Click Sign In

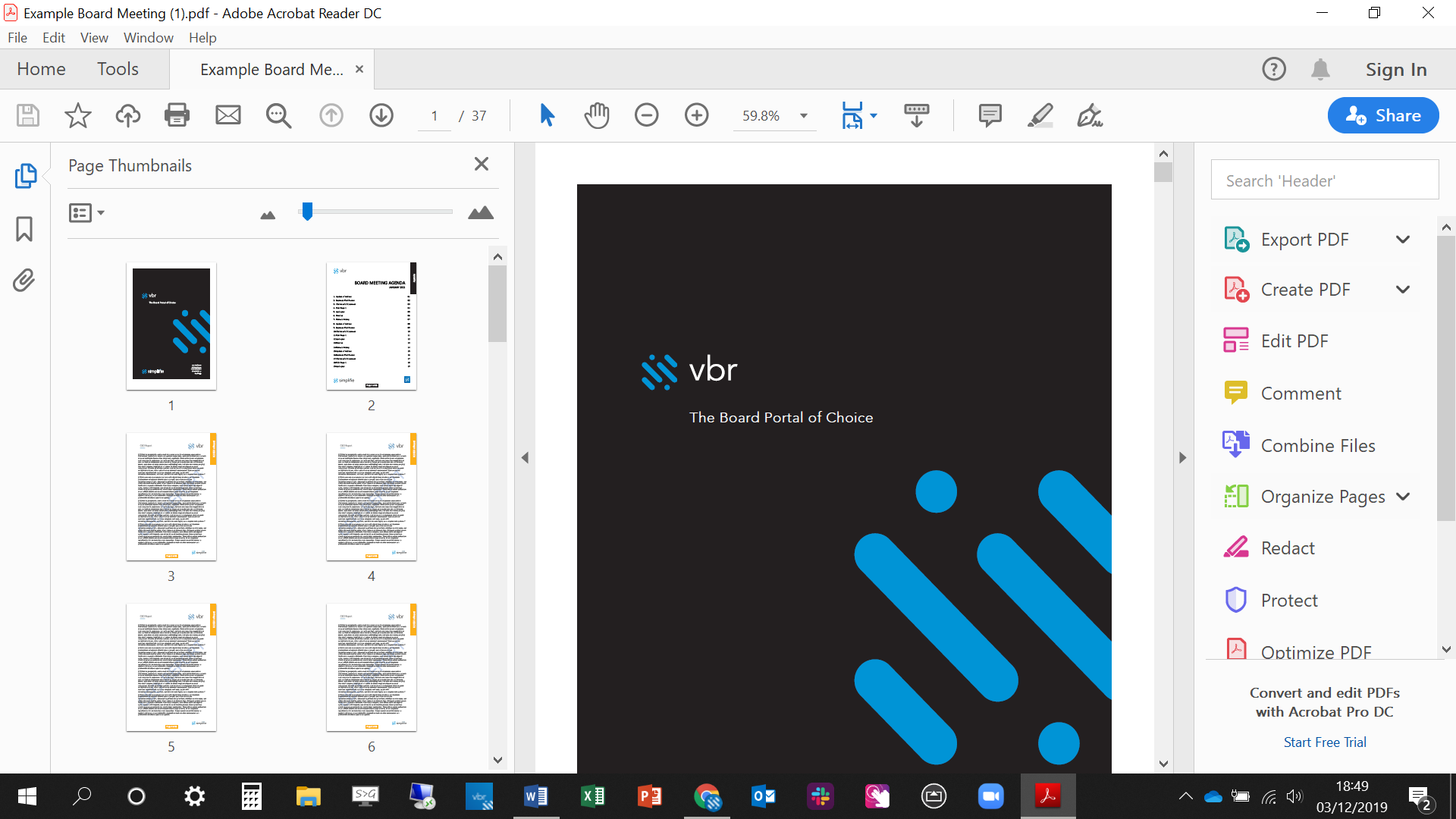tap(1396, 70)
